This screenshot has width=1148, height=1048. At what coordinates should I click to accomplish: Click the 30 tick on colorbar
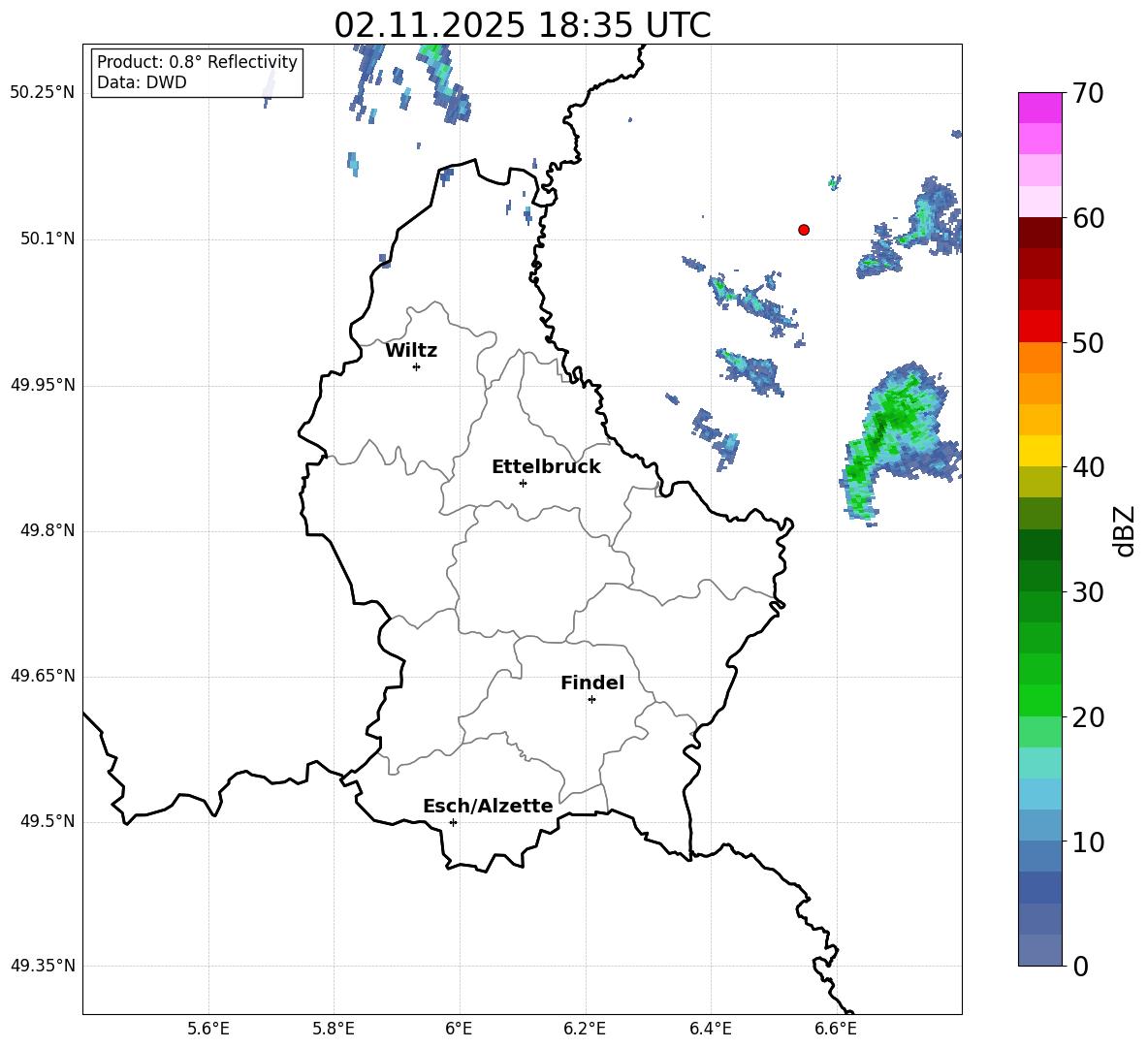[x=1088, y=592]
